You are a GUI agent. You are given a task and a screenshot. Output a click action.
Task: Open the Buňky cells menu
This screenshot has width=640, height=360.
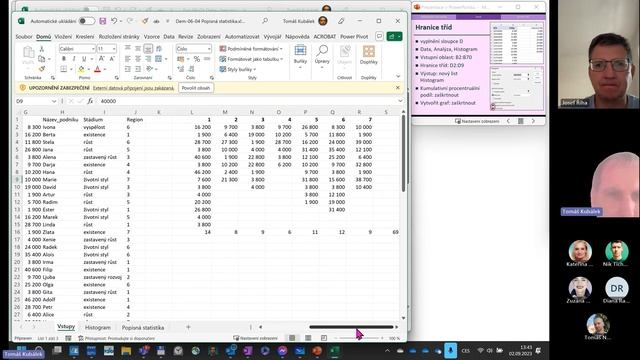pos(300,56)
